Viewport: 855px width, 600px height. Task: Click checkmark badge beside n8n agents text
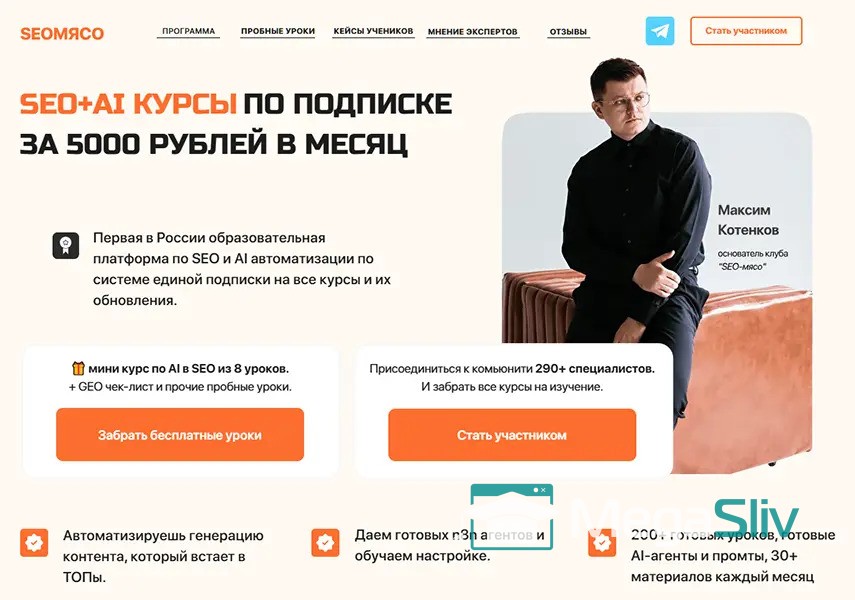point(325,543)
